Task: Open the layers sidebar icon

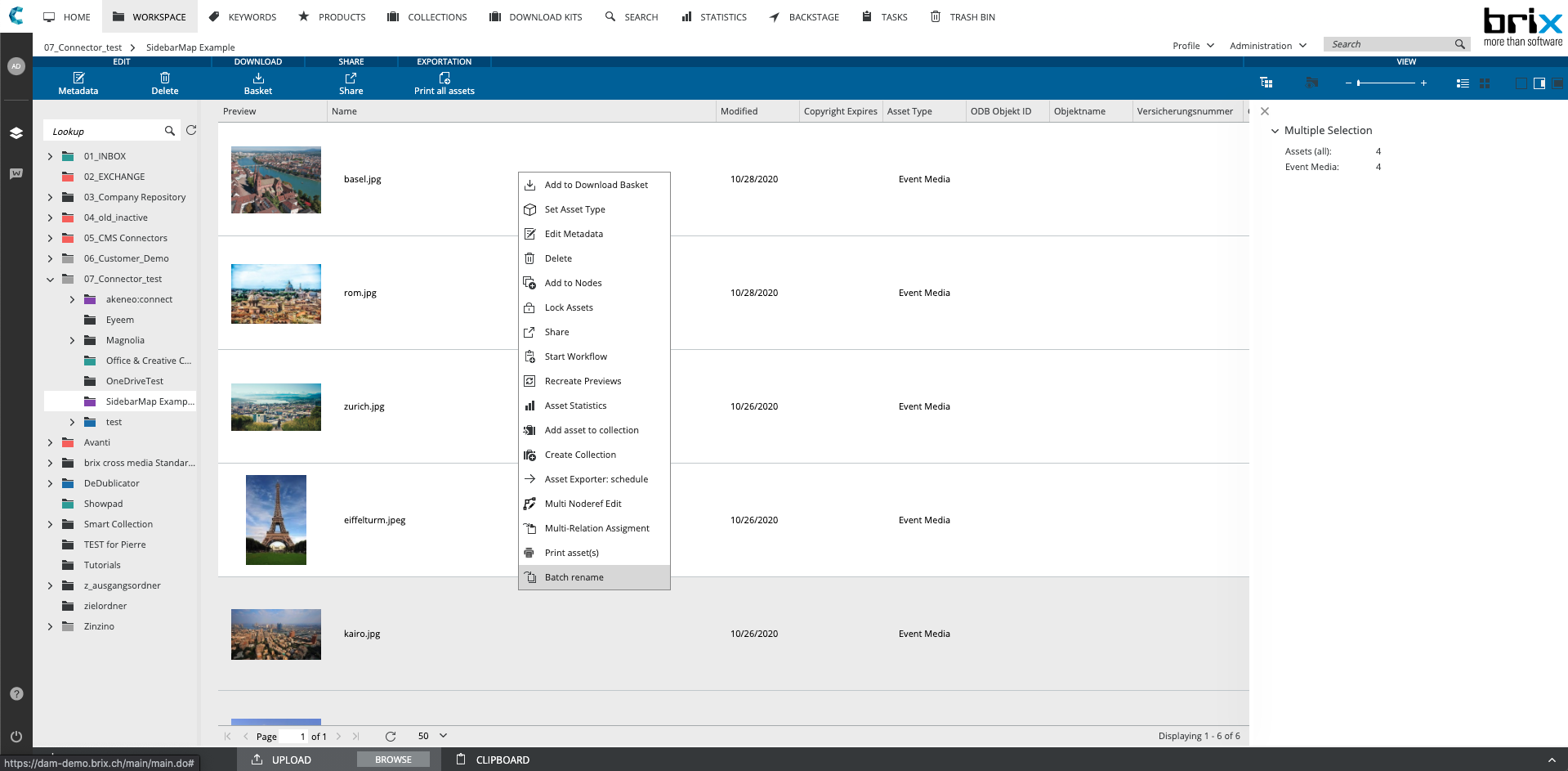Action: 16,132
